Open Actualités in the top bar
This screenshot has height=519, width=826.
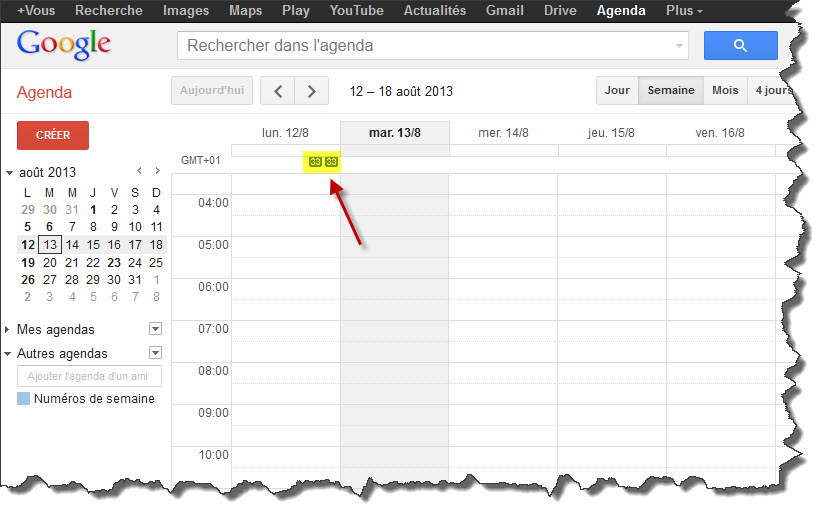(435, 11)
